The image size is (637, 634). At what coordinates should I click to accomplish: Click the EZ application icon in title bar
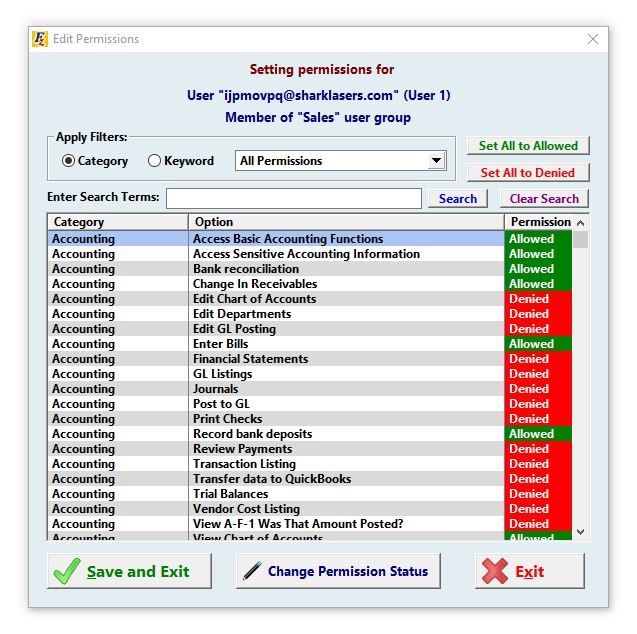pyautogui.click(x=40, y=39)
